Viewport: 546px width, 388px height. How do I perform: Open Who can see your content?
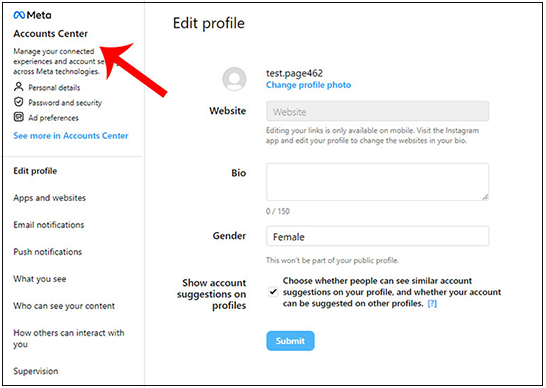[x=64, y=306]
